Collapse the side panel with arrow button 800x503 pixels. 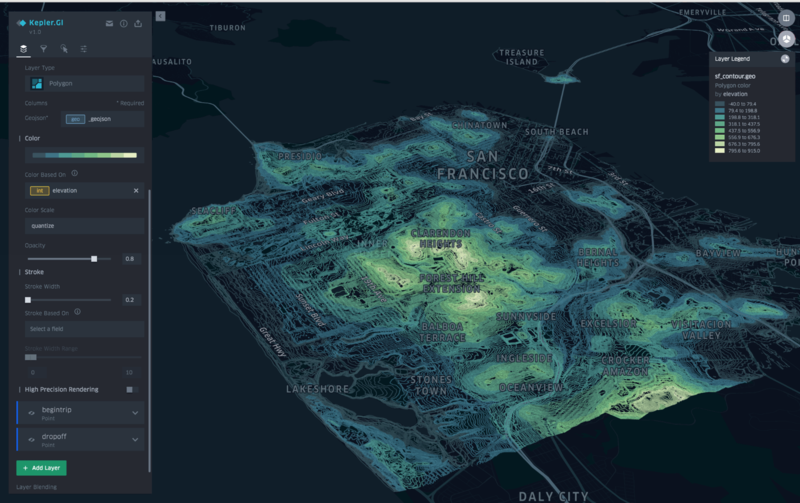(160, 16)
